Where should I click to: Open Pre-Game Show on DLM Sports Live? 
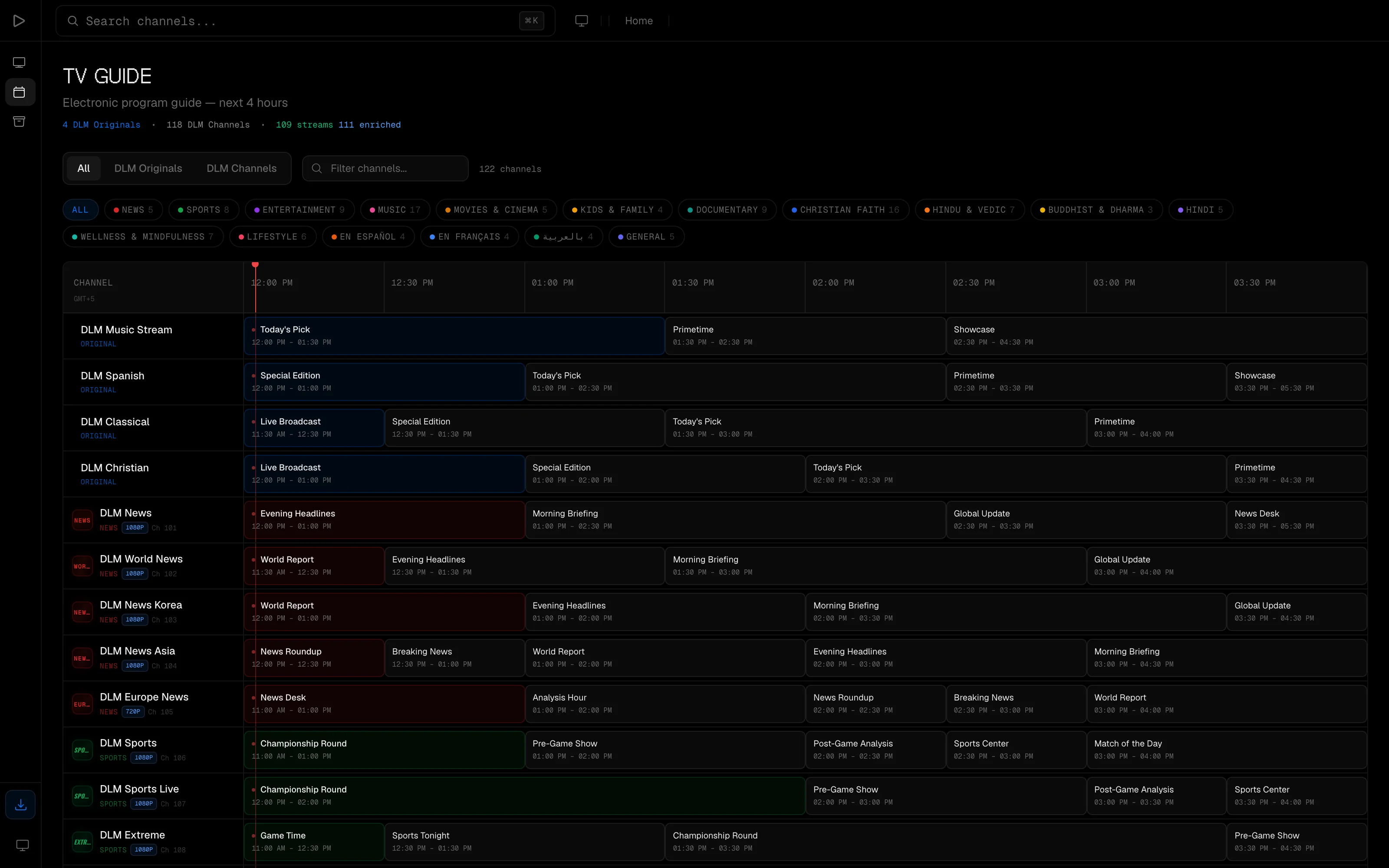(945, 796)
